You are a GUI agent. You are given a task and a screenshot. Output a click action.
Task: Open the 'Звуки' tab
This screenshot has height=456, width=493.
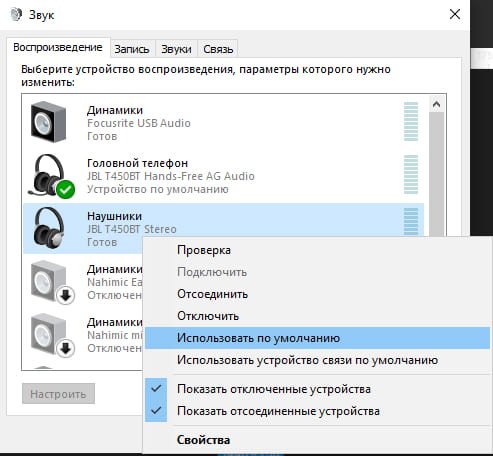click(176, 49)
